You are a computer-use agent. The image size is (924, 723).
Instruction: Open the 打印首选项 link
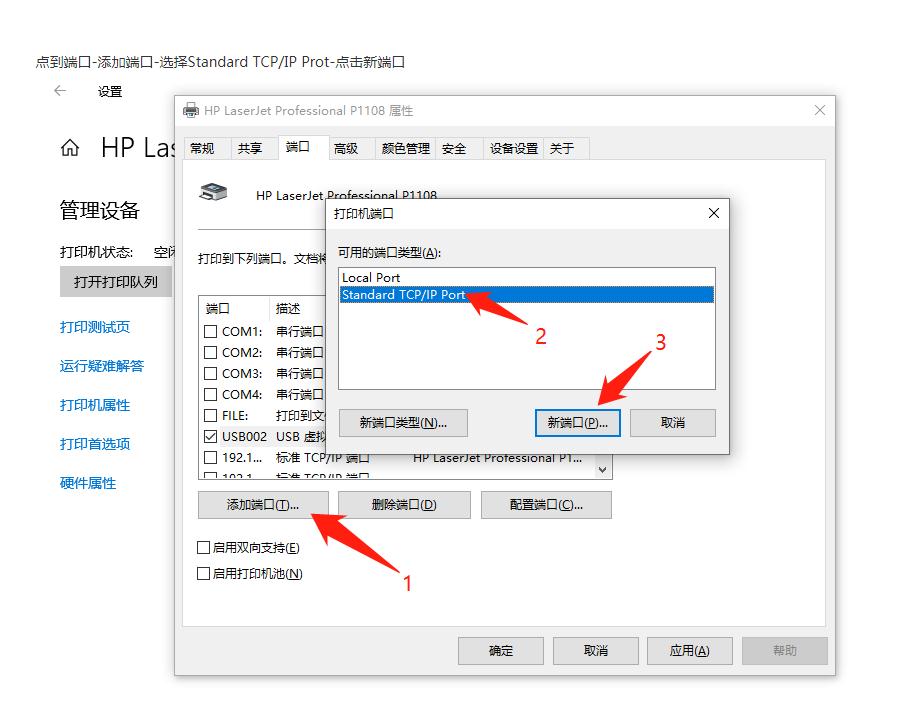[x=95, y=444]
